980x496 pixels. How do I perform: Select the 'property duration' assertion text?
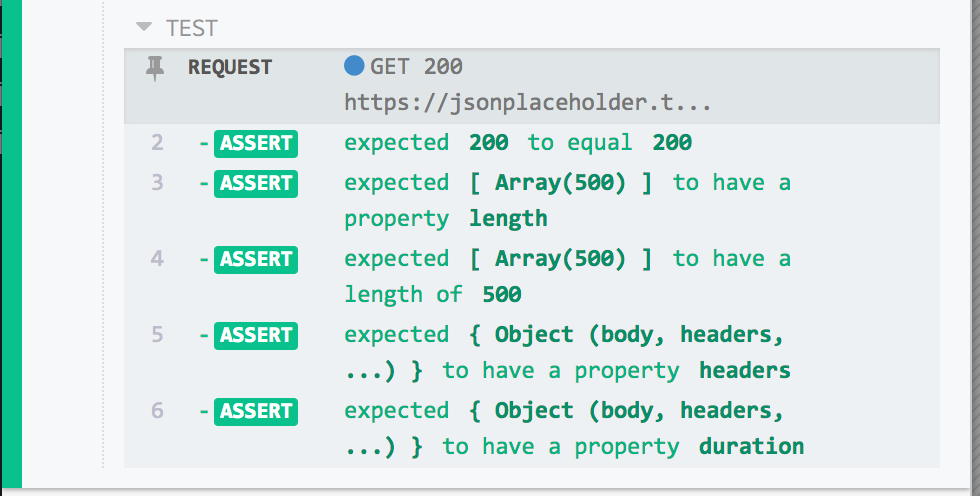[623, 447]
